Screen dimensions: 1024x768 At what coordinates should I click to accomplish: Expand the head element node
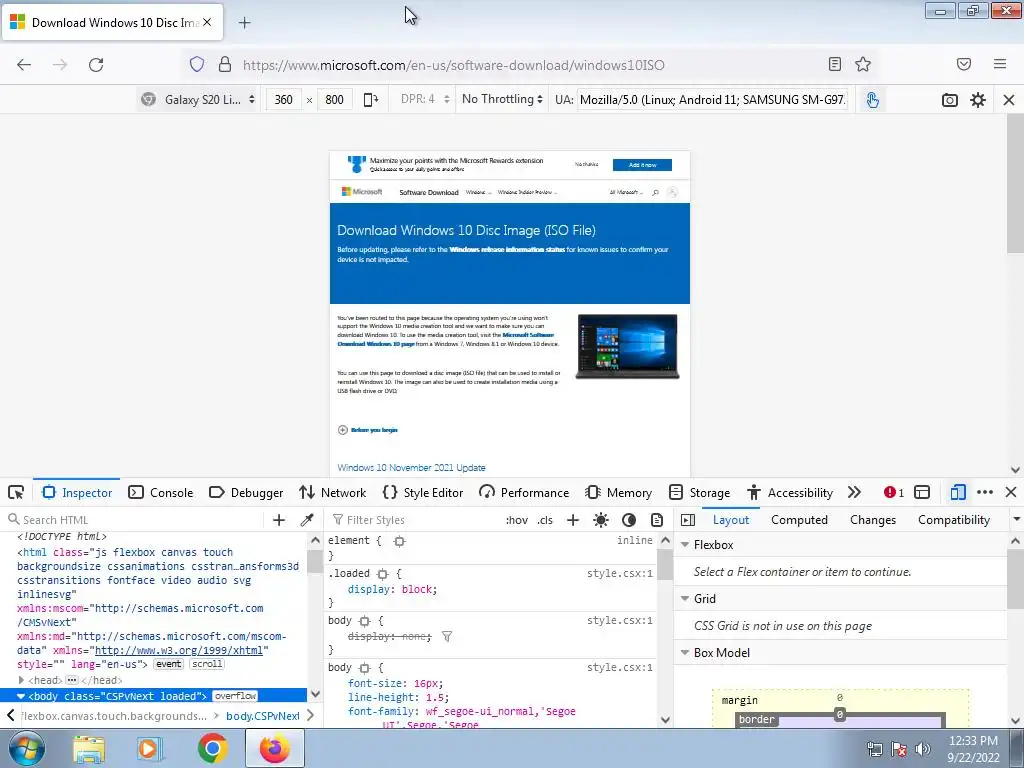[21, 680]
